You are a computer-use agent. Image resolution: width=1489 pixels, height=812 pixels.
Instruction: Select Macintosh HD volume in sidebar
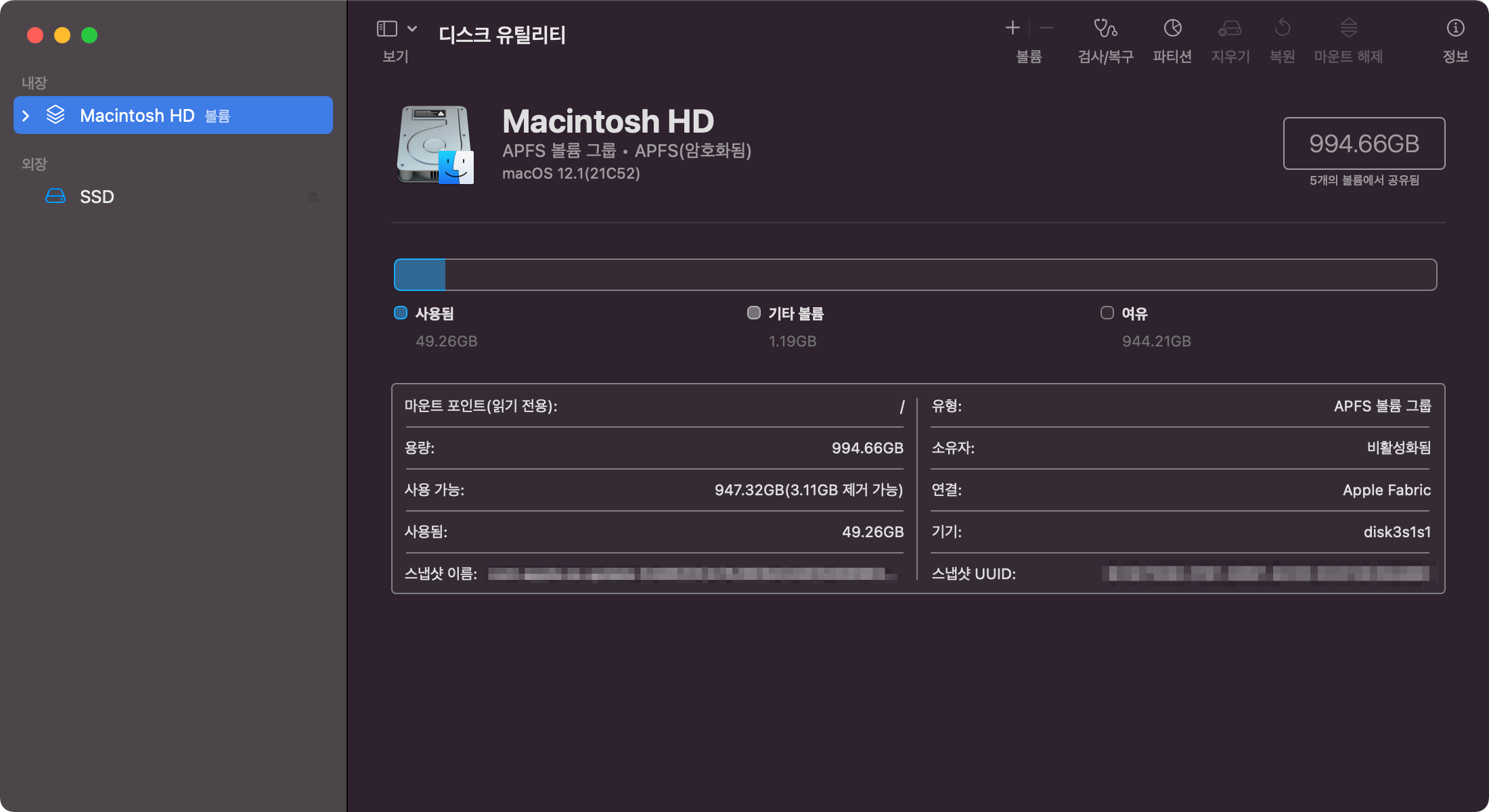pyautogui.click(x=137, y=116)
